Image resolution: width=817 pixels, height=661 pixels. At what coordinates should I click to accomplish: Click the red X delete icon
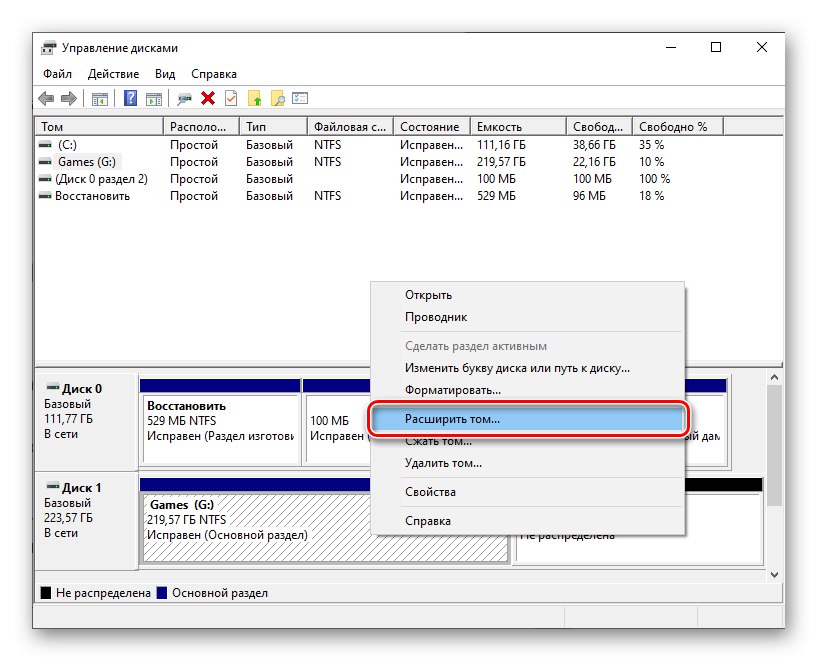tap(208, 98)
